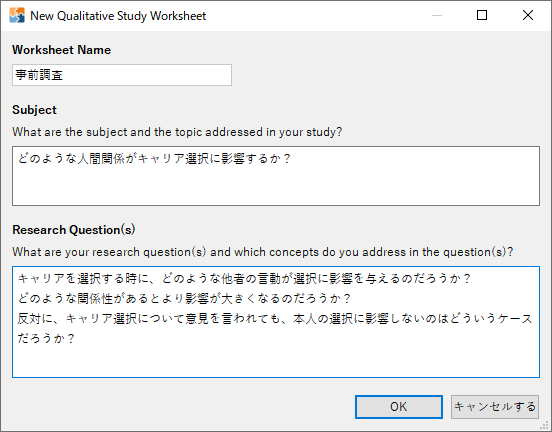Click the Subject heading label
Viewport: 552px width, 432px height.
[x=34, y=110]
